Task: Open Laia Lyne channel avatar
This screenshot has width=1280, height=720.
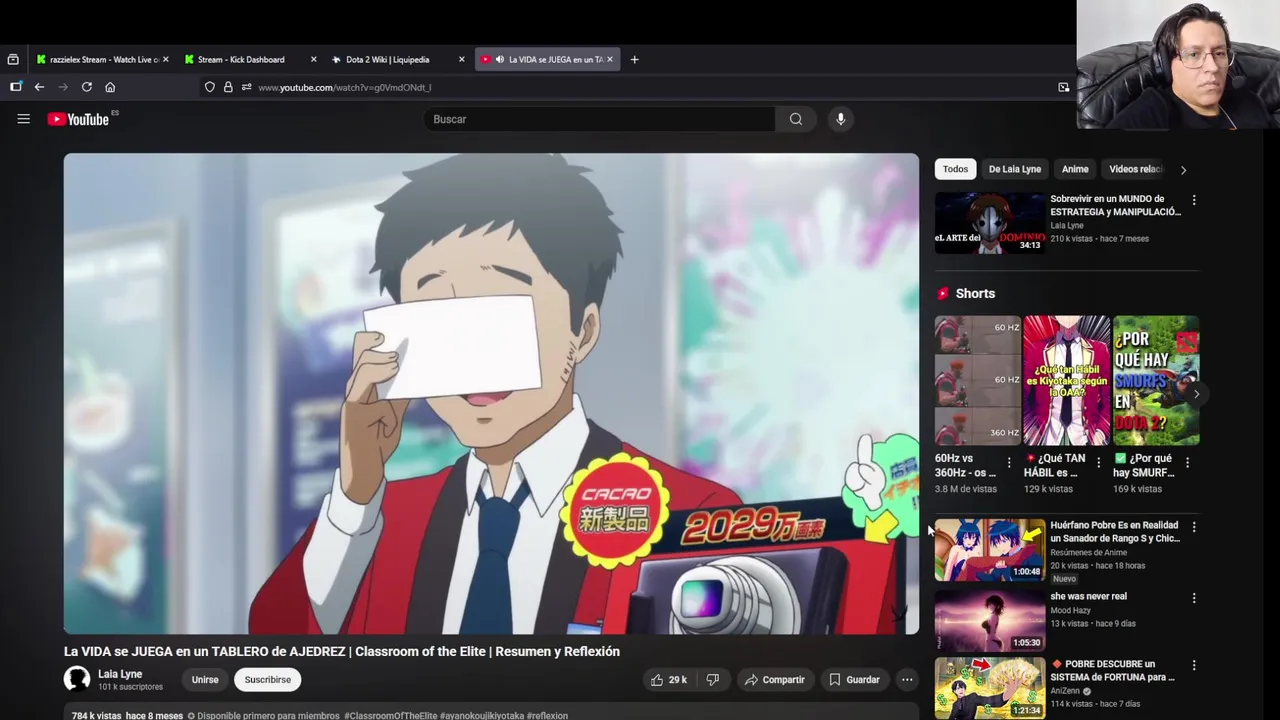Action: coord(77,680)
